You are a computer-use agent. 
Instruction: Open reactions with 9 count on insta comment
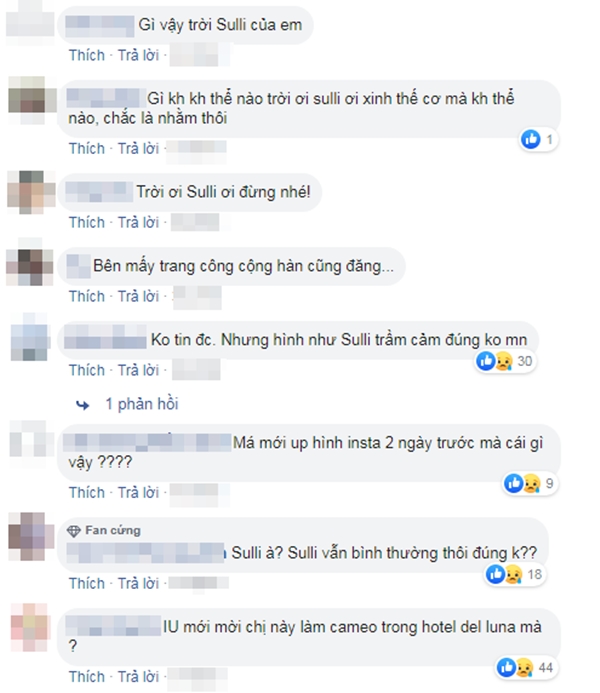(529, 483)
